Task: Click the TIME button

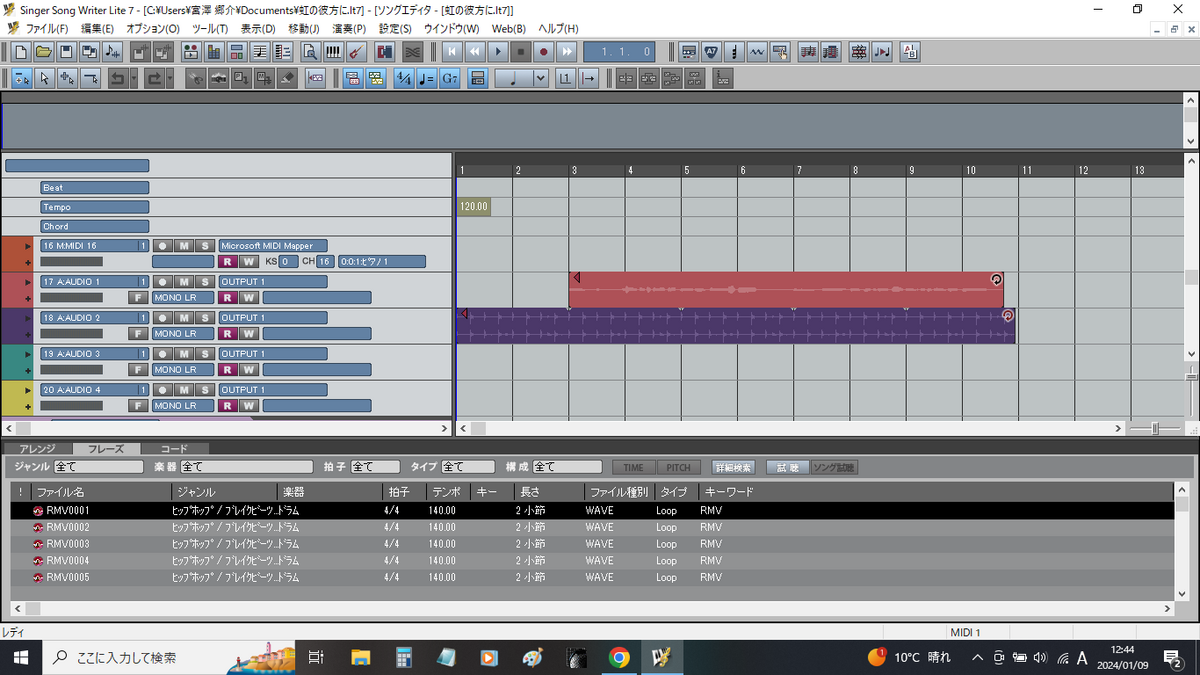Action: [633, 467]
